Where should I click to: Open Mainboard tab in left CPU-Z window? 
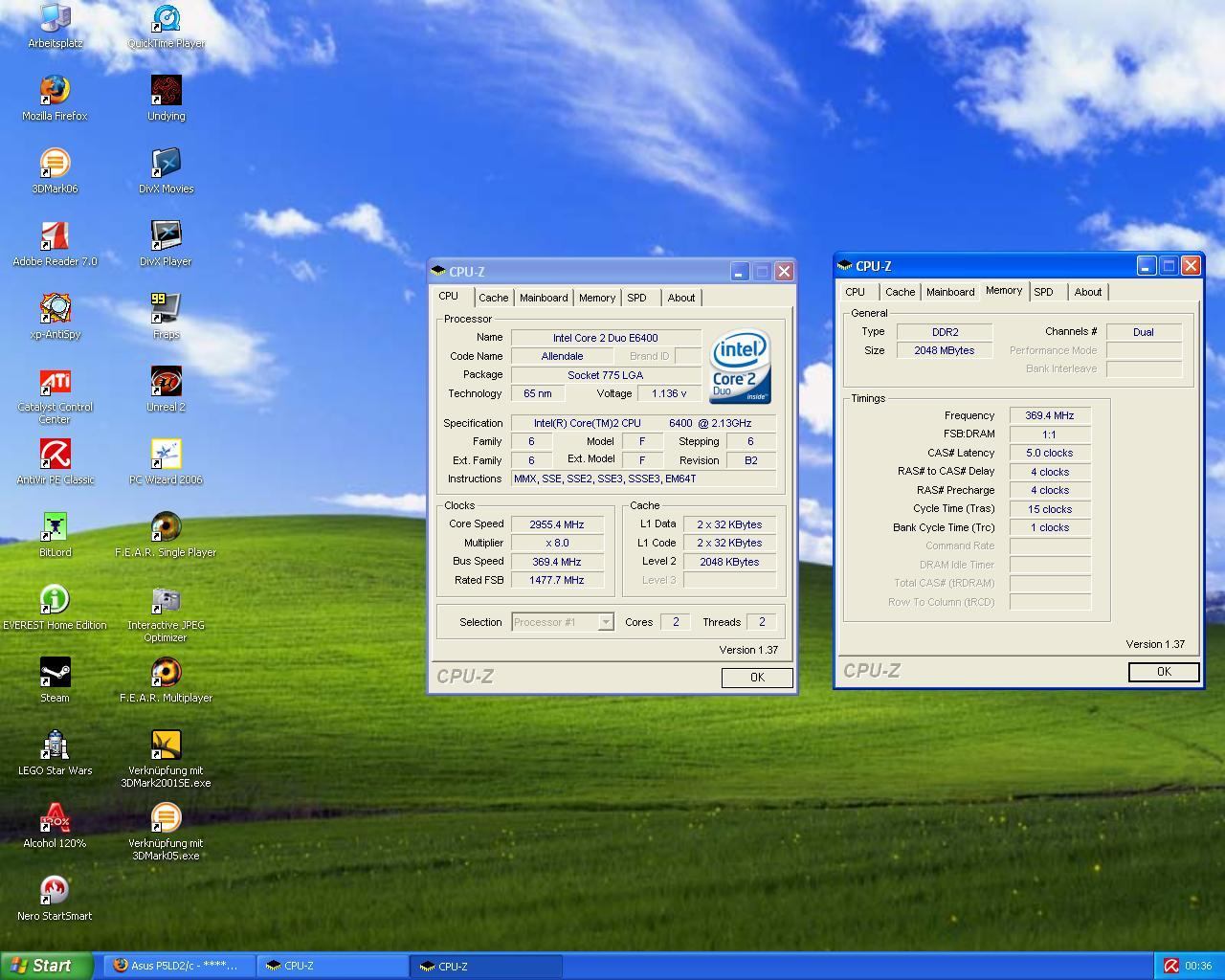pyautogui.click(x=544, y=298)
